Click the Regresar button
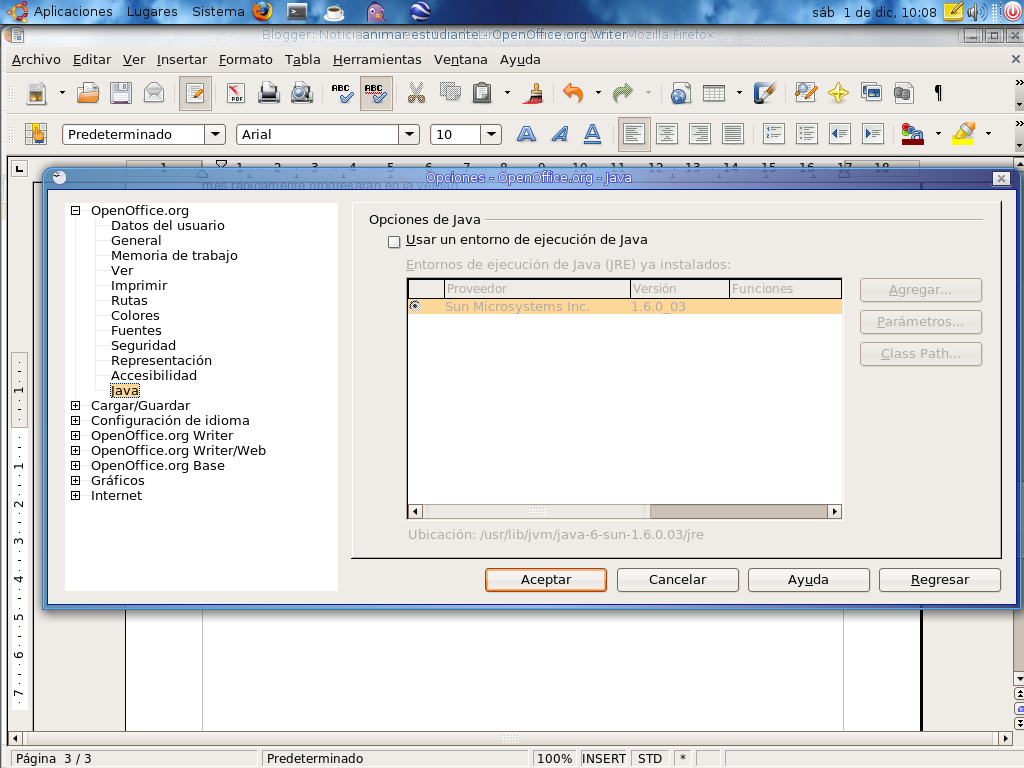Screen dimensions: 1024x768 point(940,580)
